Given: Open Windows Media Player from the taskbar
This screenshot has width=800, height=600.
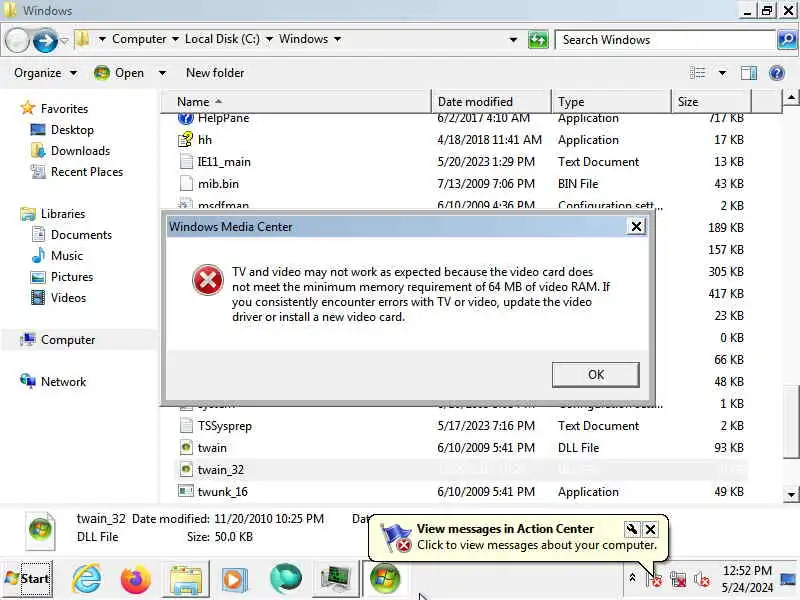Looking at the screenshot, I should [x=235, y=579].
